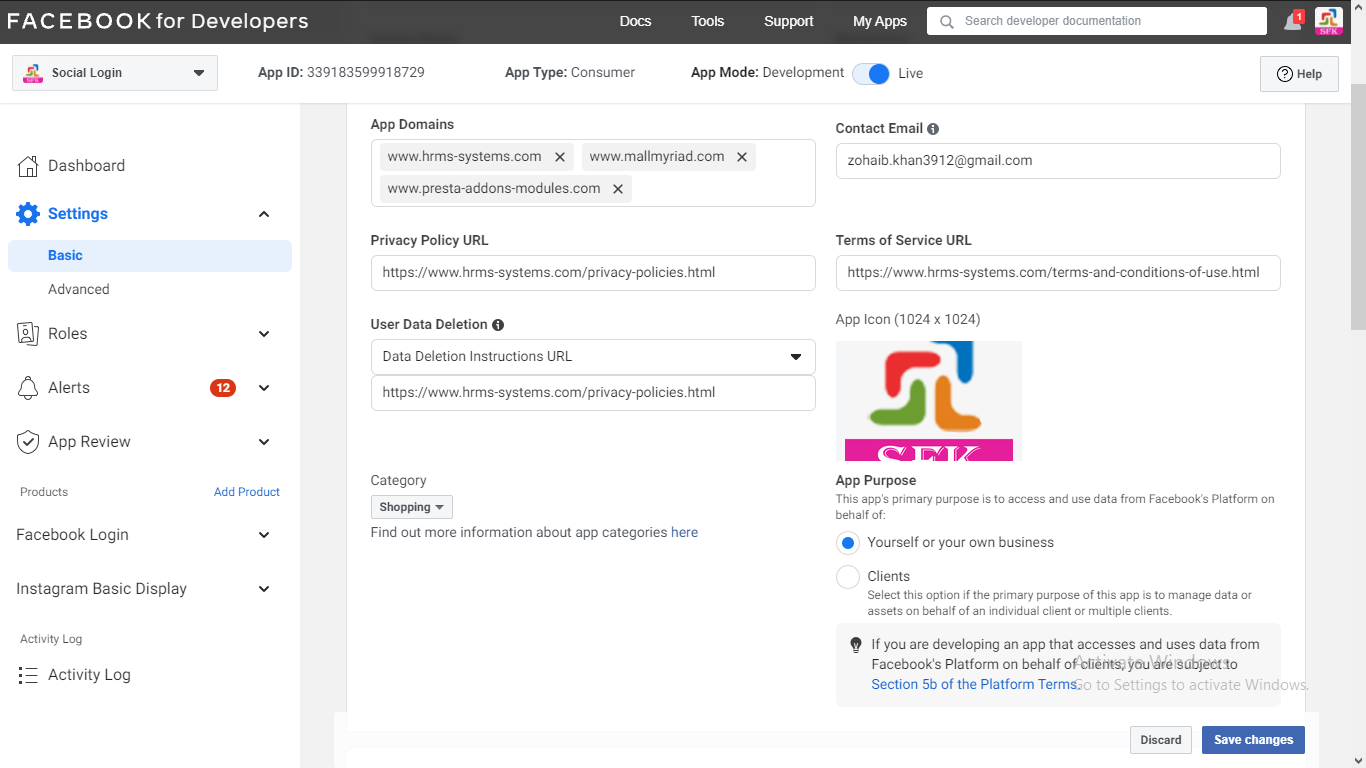Open the Advanced settings page
This screenshot has height=768, width=1366.
(79, 289)
